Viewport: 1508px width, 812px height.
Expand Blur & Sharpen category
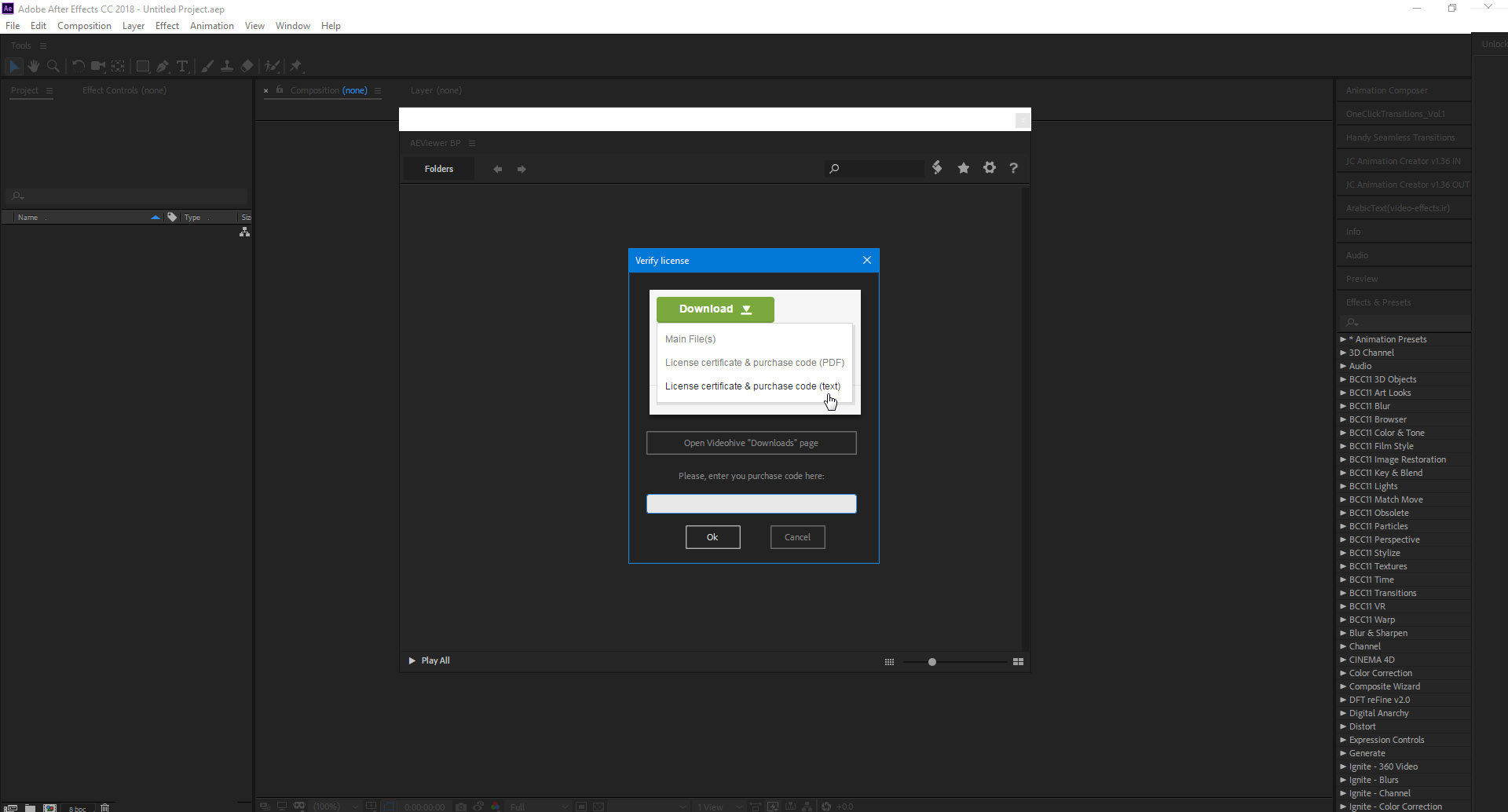coord(1343,633)
